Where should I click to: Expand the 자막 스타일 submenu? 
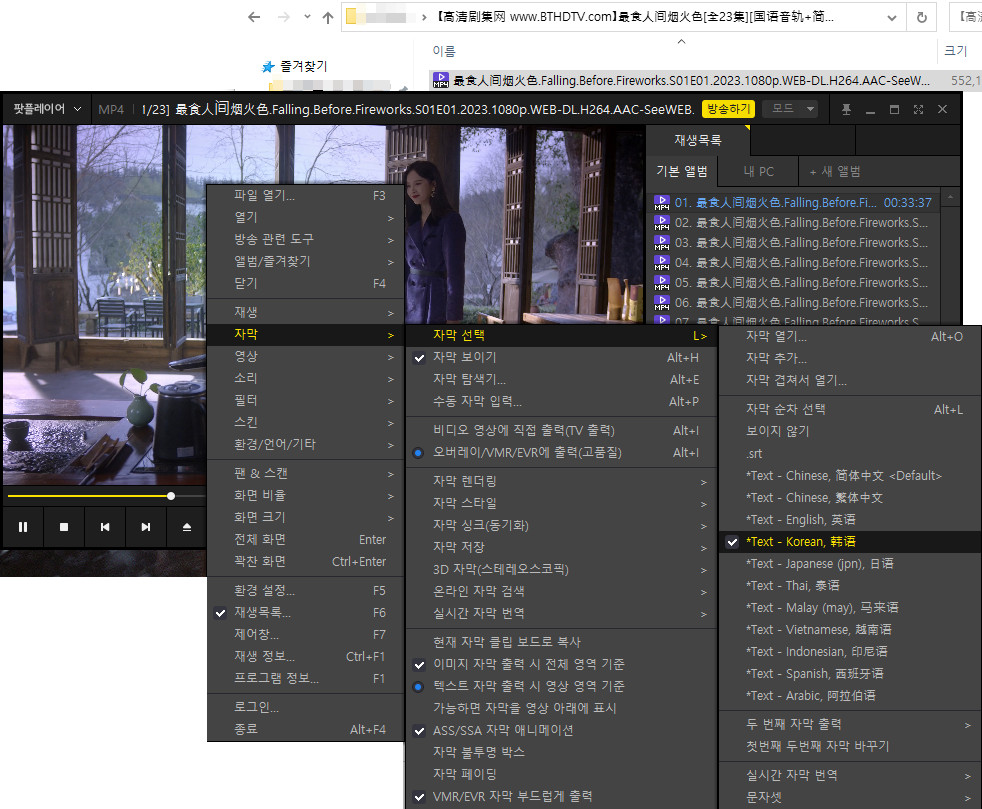tap(561, 503)
